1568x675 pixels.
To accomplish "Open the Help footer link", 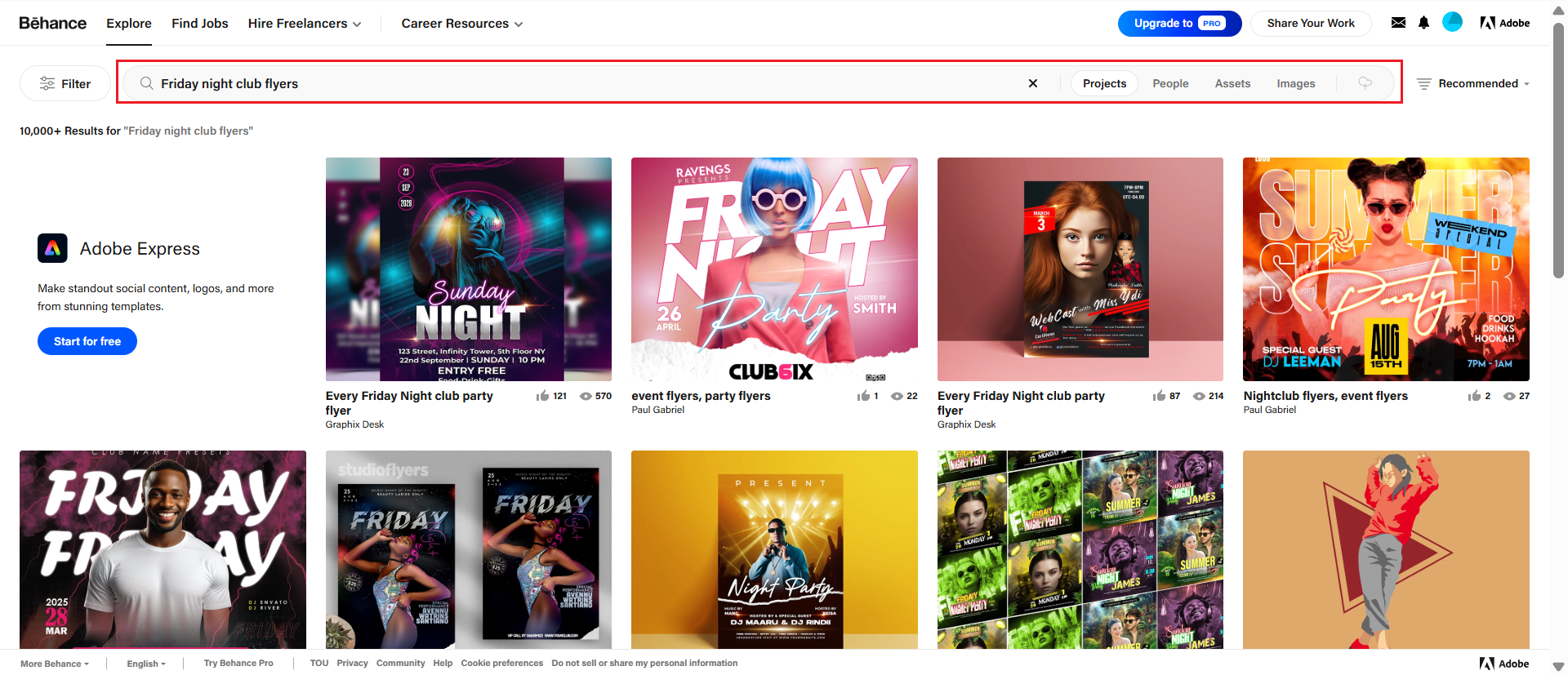I will [443, 664].
